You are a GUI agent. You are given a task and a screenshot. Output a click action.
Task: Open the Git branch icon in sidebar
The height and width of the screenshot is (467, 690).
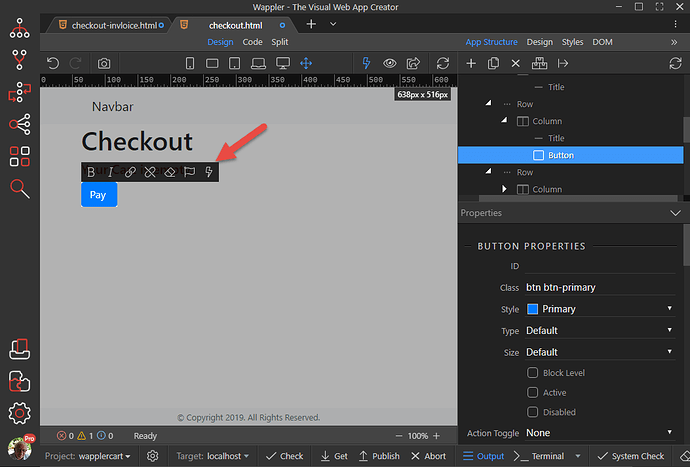click(19, 60)
